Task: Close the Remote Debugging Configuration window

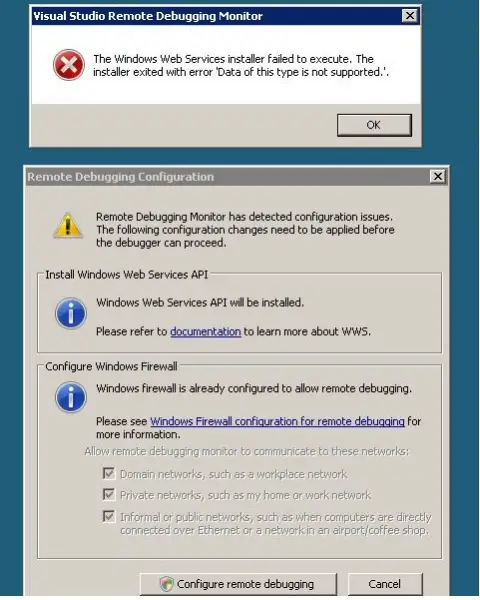Action: click(438, 176)
